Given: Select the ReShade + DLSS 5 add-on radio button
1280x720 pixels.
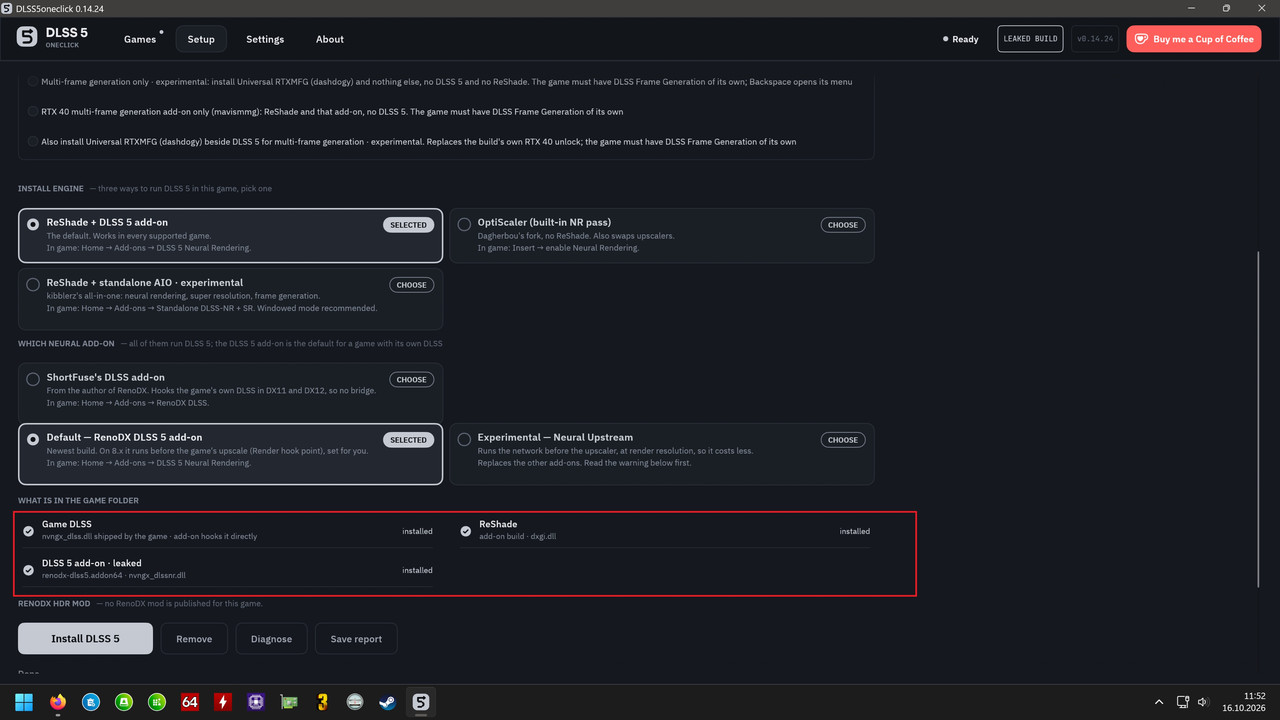Looking at the screenshot, I should point(33,224).
